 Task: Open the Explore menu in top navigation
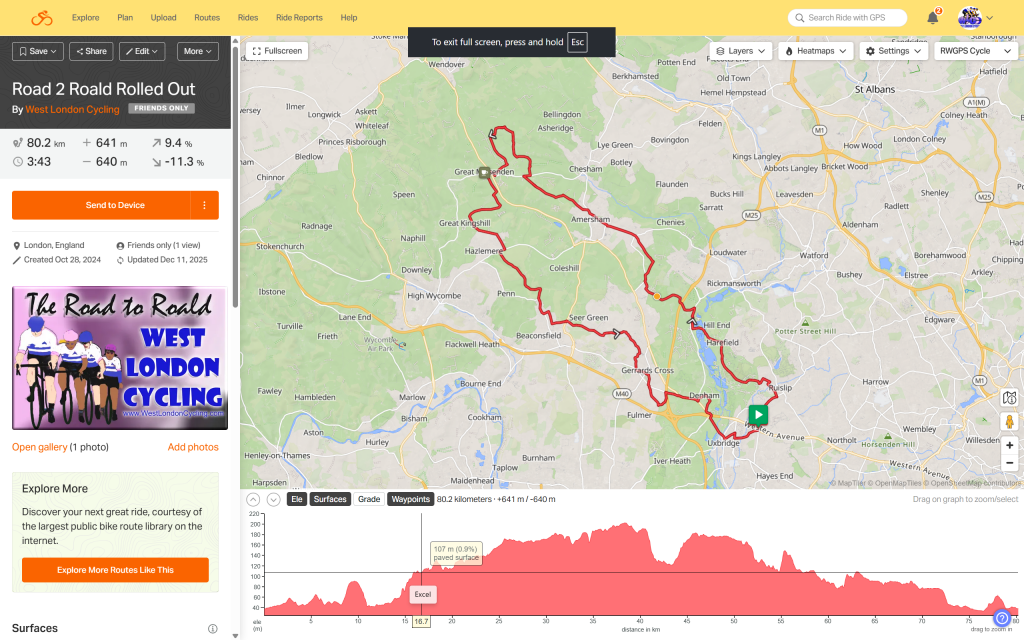pyautogui.click(x=86, y=18)
